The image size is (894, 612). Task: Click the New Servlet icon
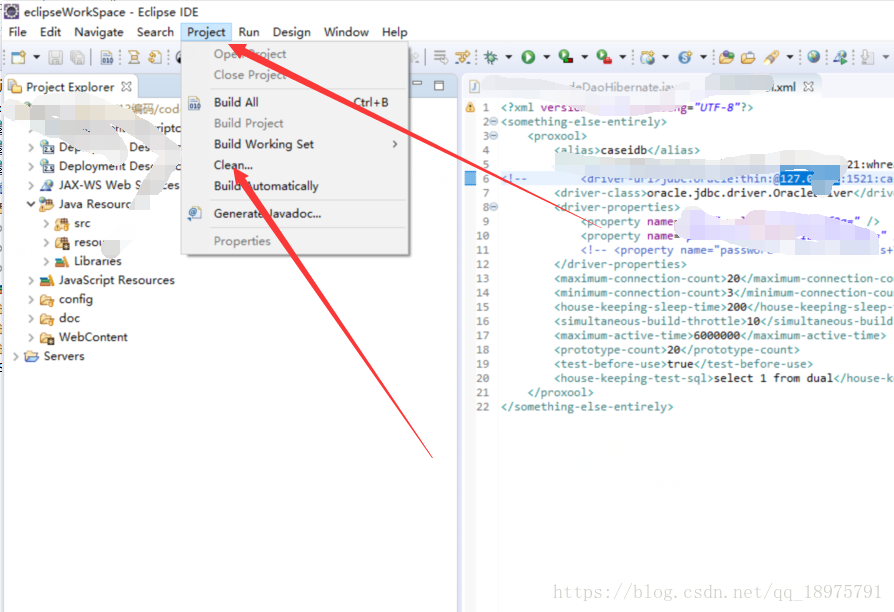pyautogui.click(x=685, y=57)
